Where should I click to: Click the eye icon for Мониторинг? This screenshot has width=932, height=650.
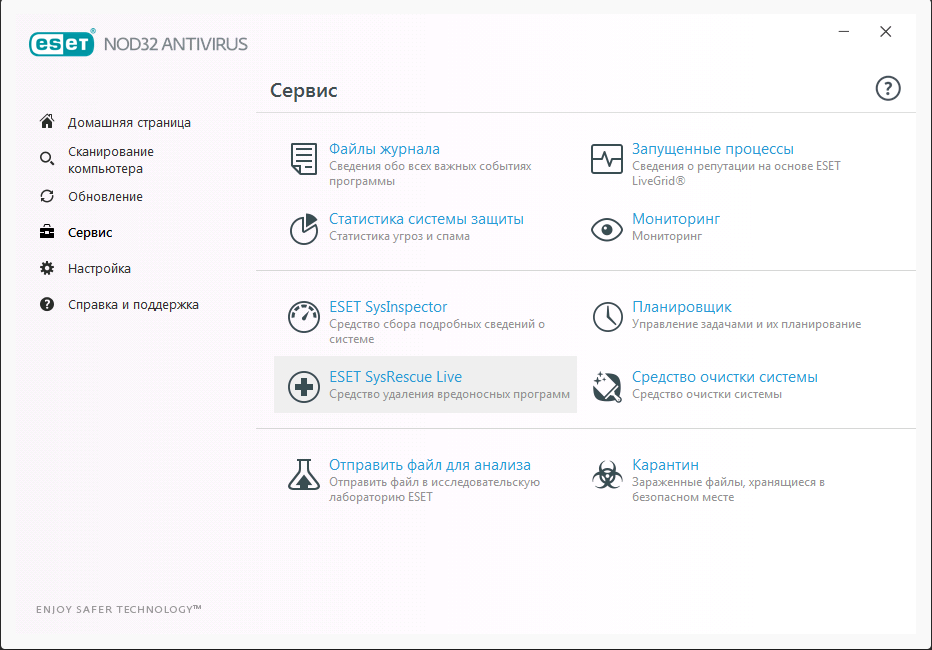(x=607, y=229)
